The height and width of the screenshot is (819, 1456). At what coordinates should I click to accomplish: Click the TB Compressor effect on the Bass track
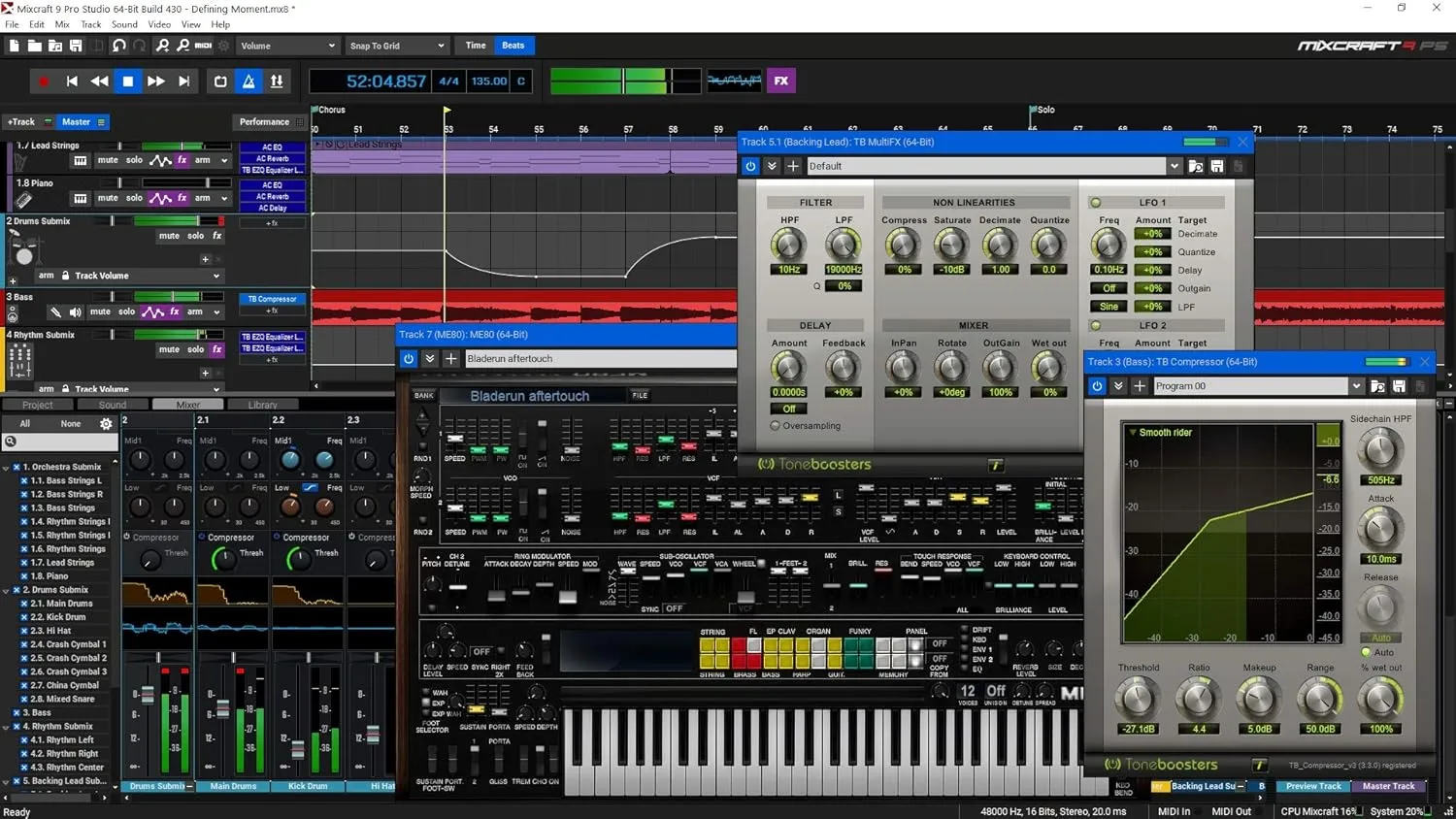pyautogui.click(x=272, y=299)
